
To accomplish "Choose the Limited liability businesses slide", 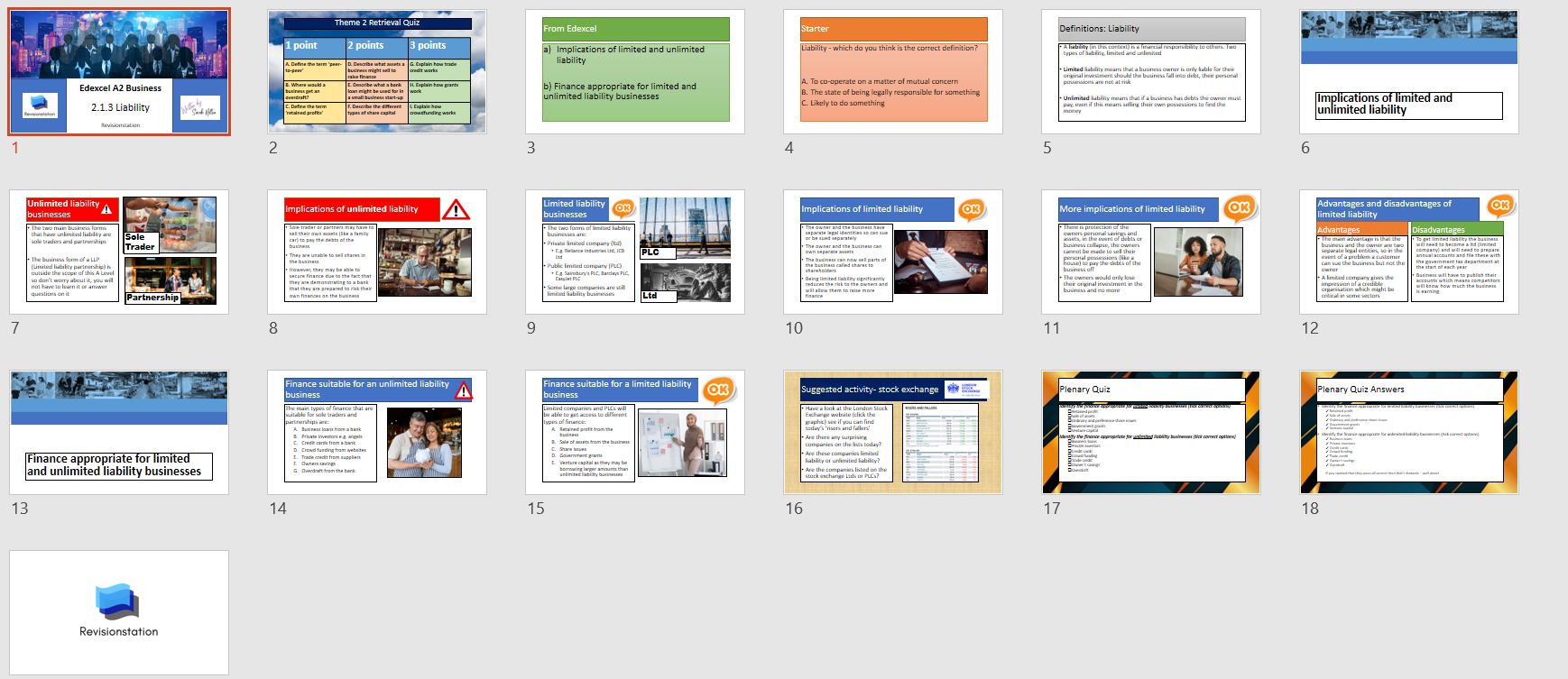I will tap(635, 252).
